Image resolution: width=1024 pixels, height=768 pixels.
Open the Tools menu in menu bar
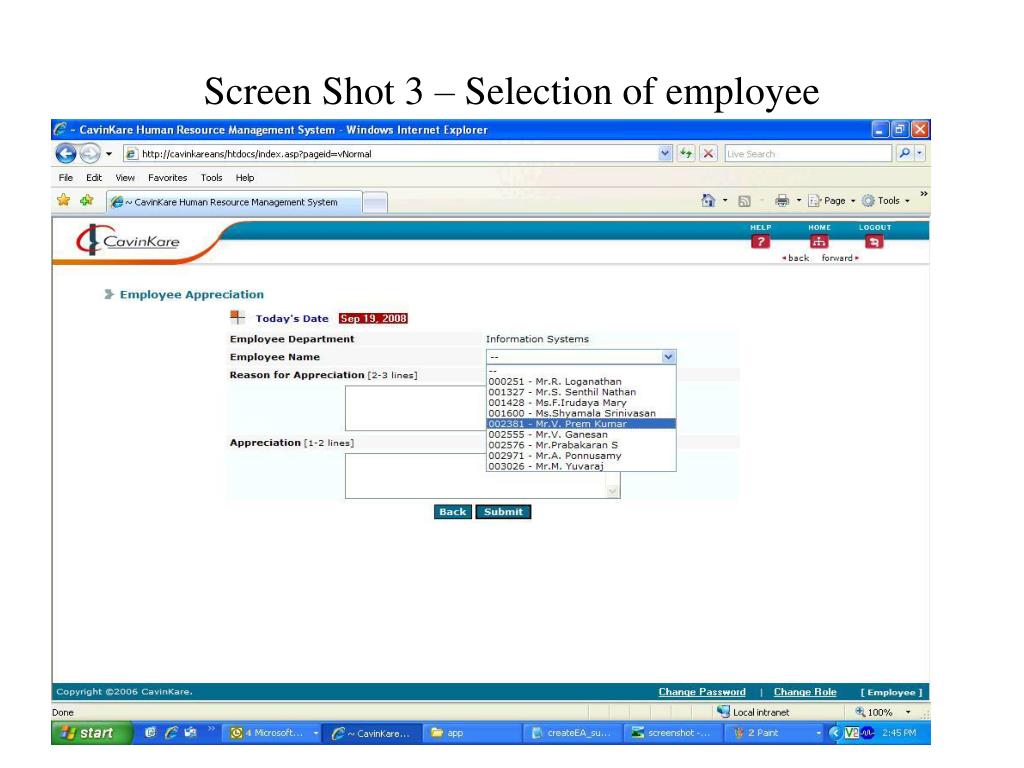pyautogui.click(x=211, y=178)
